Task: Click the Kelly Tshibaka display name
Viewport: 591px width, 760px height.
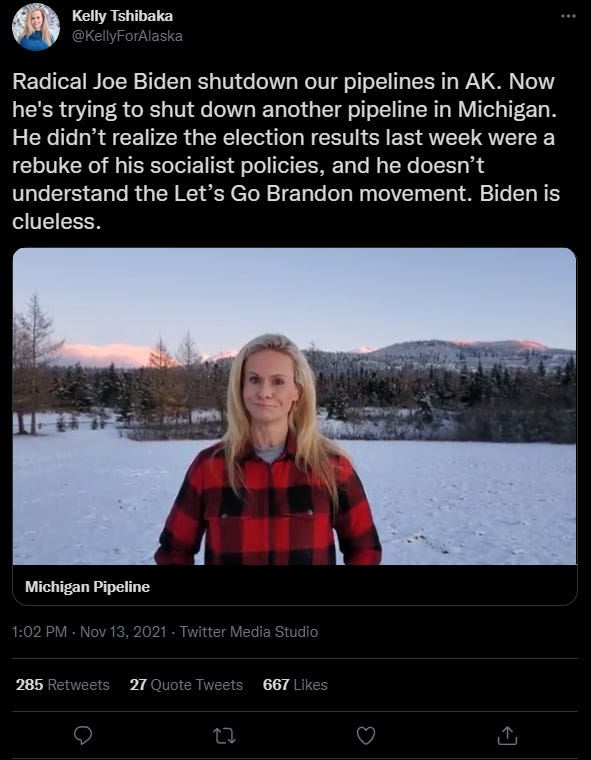Action: click(122, 16)
